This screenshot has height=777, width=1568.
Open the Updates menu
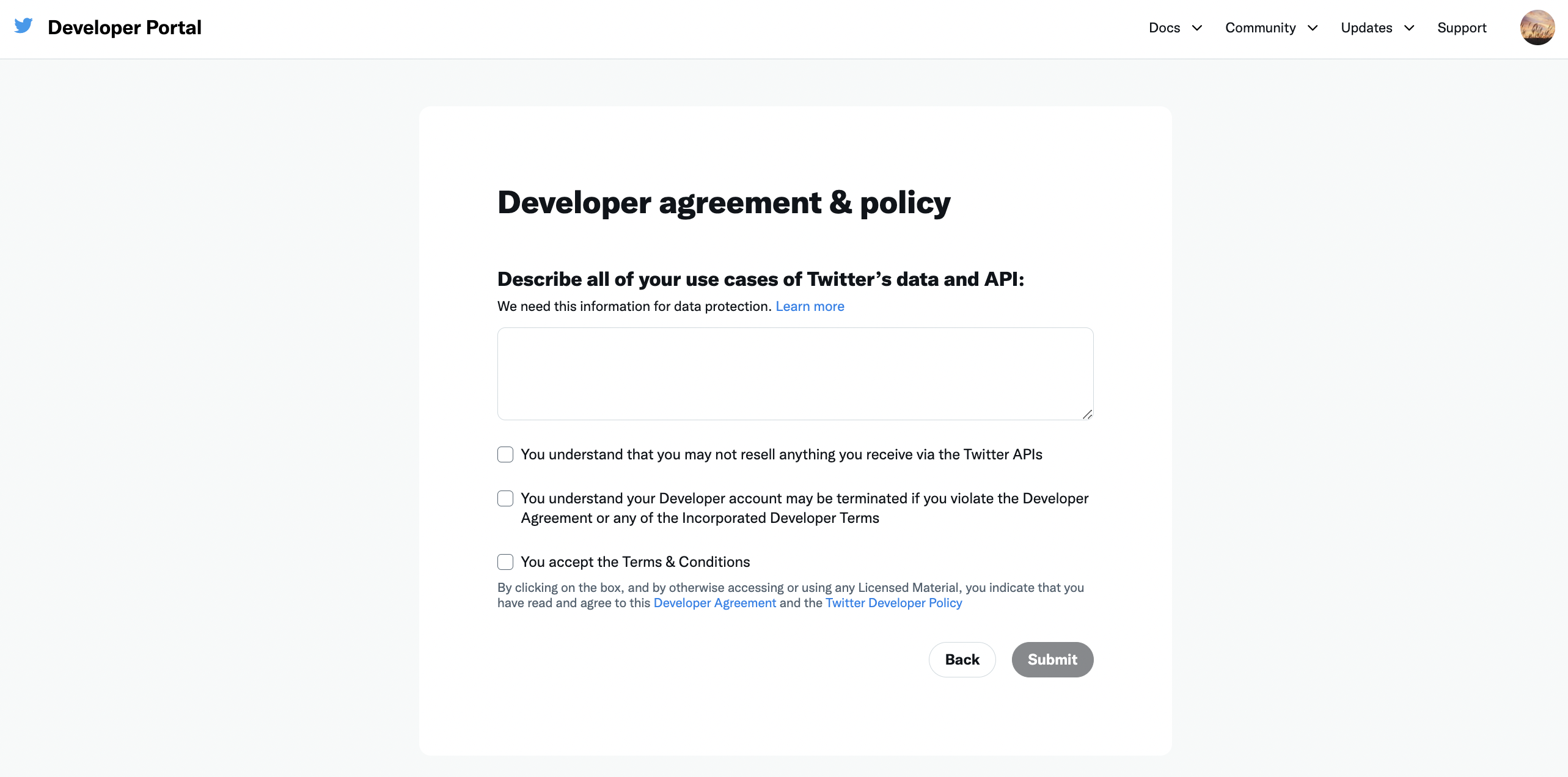[1366, 28]
